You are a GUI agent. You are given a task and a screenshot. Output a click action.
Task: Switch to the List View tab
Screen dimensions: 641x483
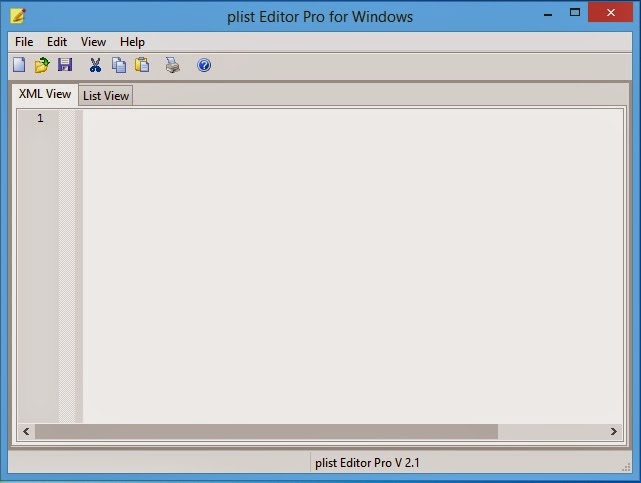pos(106,96)
